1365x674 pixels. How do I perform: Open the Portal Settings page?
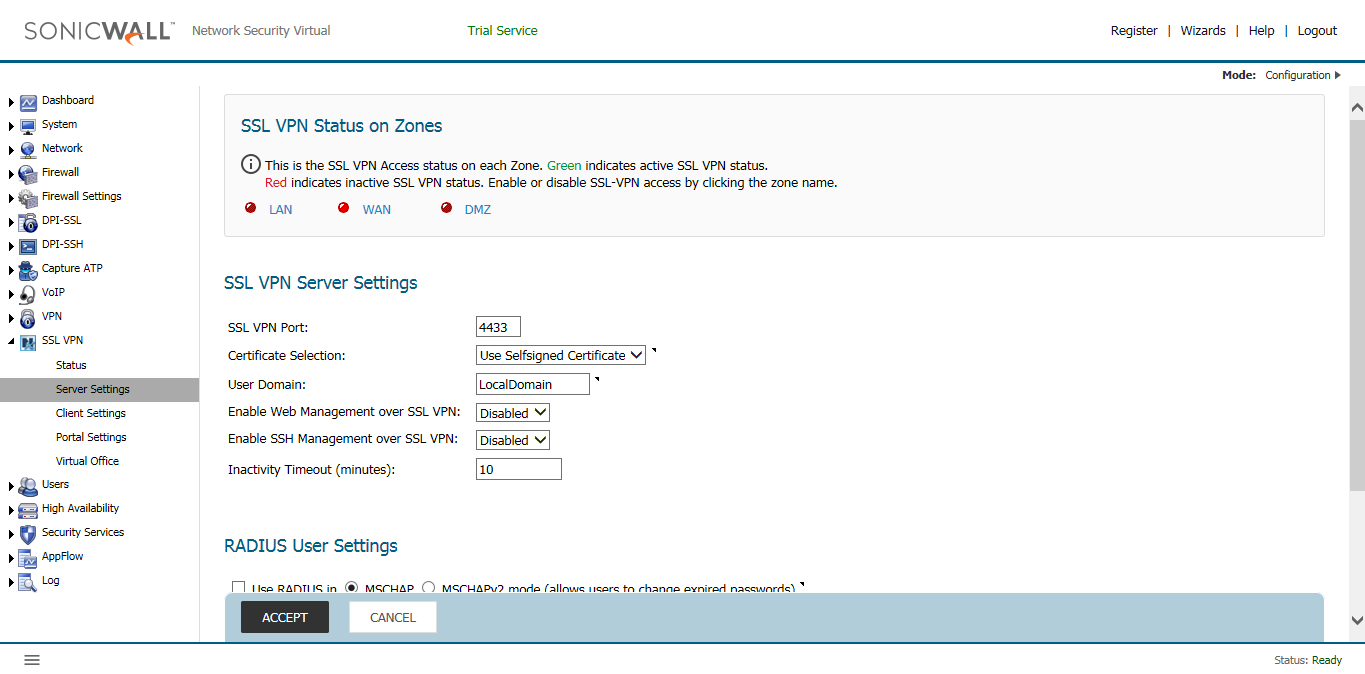89,436
